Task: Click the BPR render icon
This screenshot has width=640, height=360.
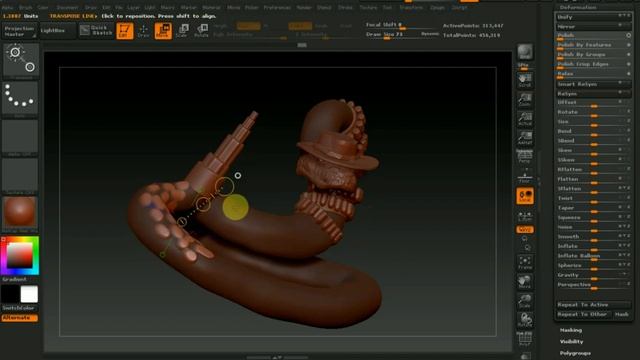Action: pyautogui.click(x=525, y=52)
